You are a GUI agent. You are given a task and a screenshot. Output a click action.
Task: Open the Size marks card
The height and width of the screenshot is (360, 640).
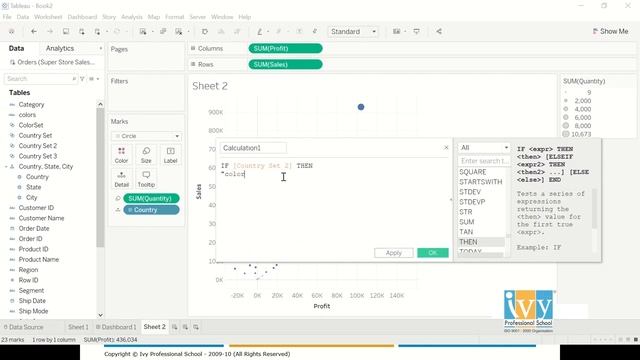(x=146, y=156)
